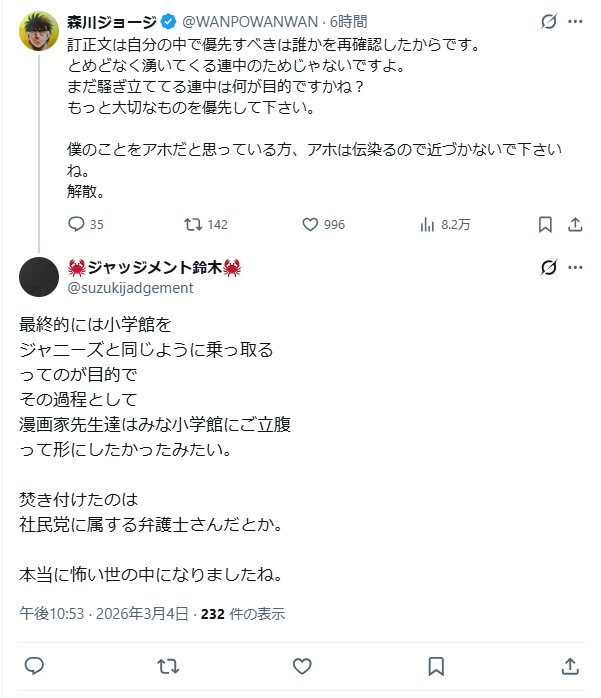Open more options for 森川ジョージ's post
The image size is (601, 698).
(575, 21)
